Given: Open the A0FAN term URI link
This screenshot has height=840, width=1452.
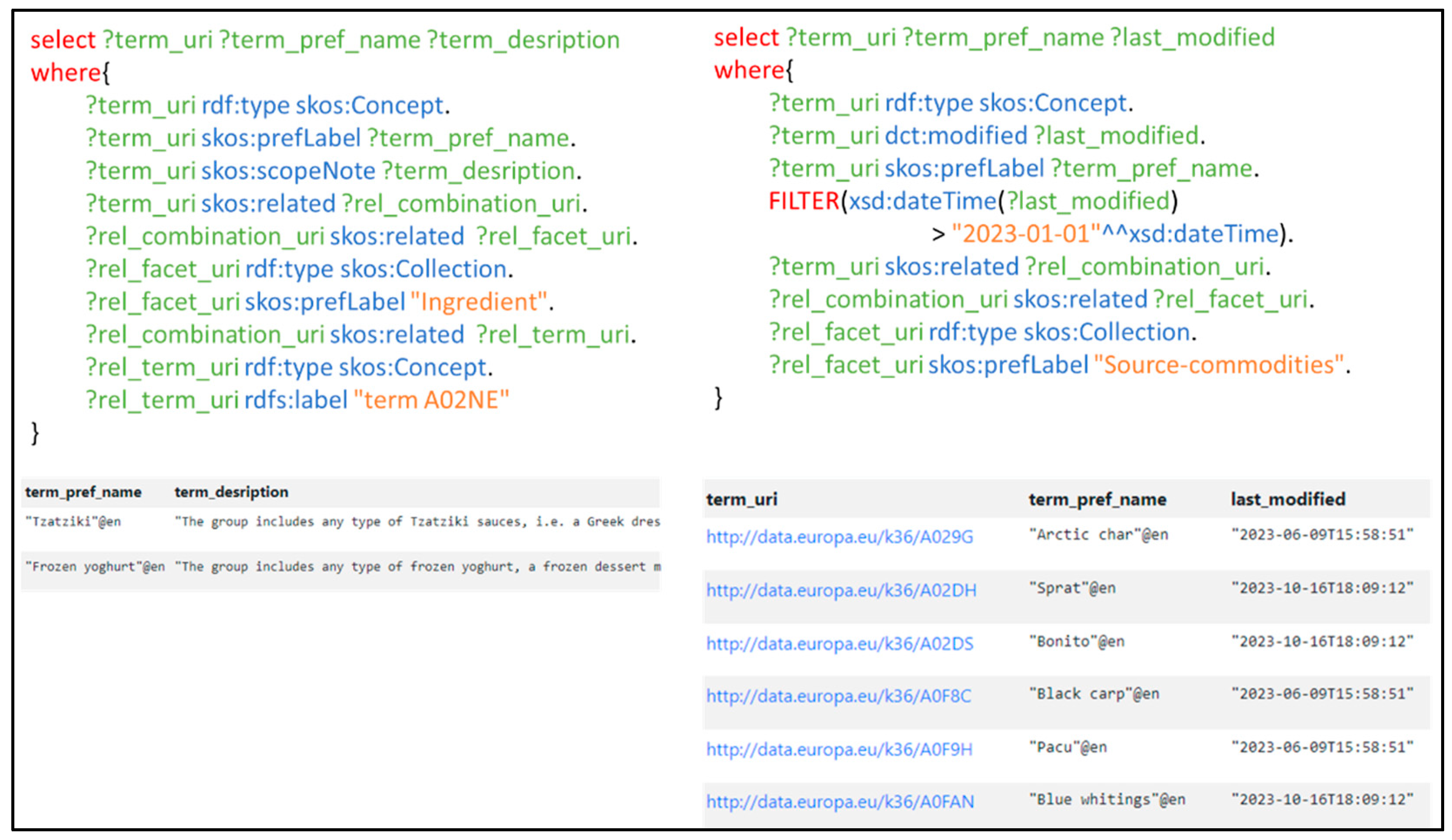Looking at the screenshot, I should [x=840, y=801].
